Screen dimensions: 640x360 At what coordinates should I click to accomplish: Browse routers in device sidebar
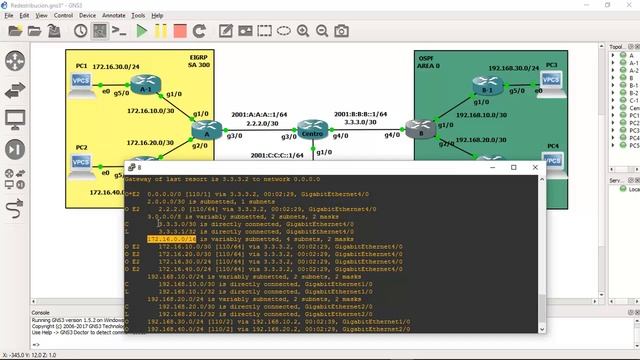[x=15, y=60]
